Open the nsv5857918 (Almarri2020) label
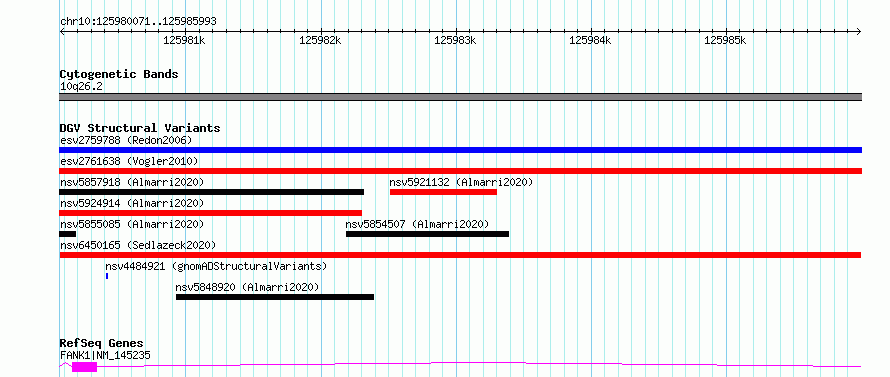 click(x=132, y=182)
